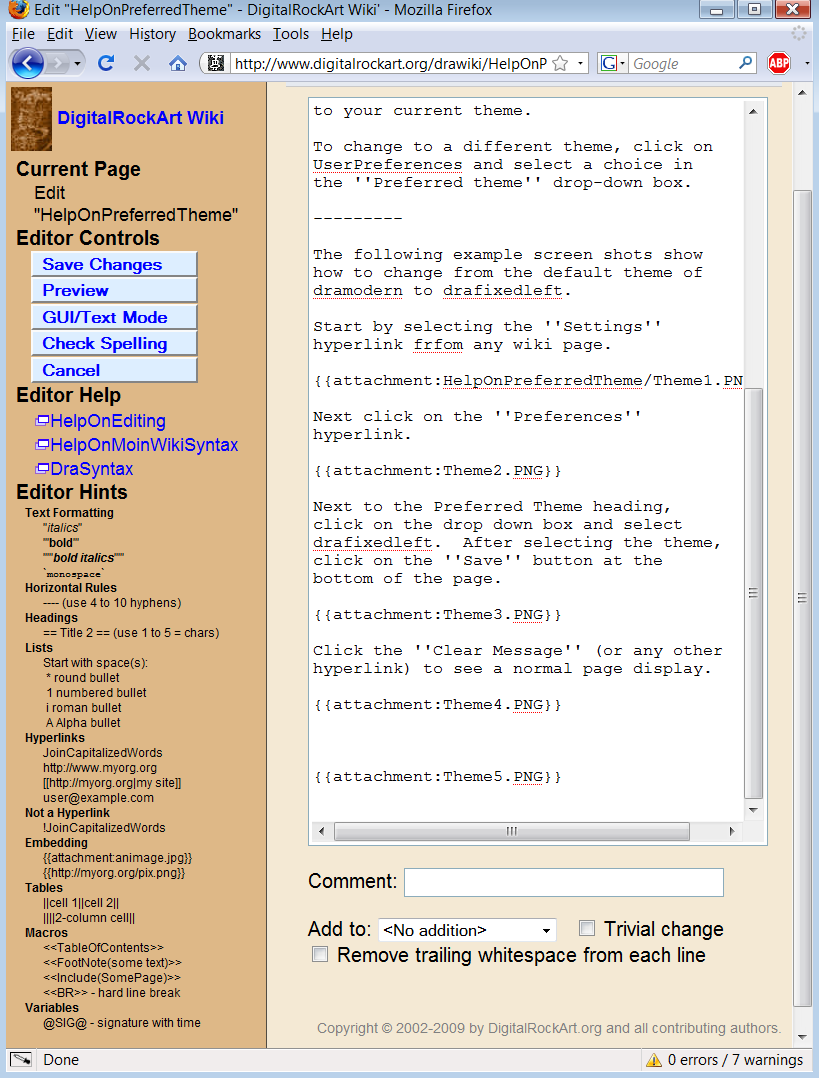
Task: Click into the Comment text field
Action: tap(563, 882)
